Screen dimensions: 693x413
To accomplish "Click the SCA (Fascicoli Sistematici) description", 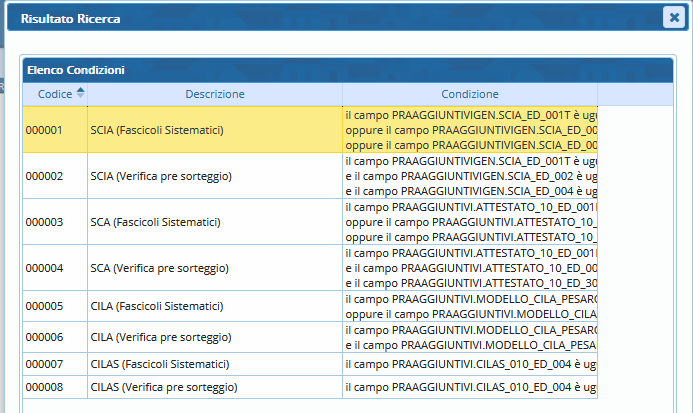I will (155, 222).
